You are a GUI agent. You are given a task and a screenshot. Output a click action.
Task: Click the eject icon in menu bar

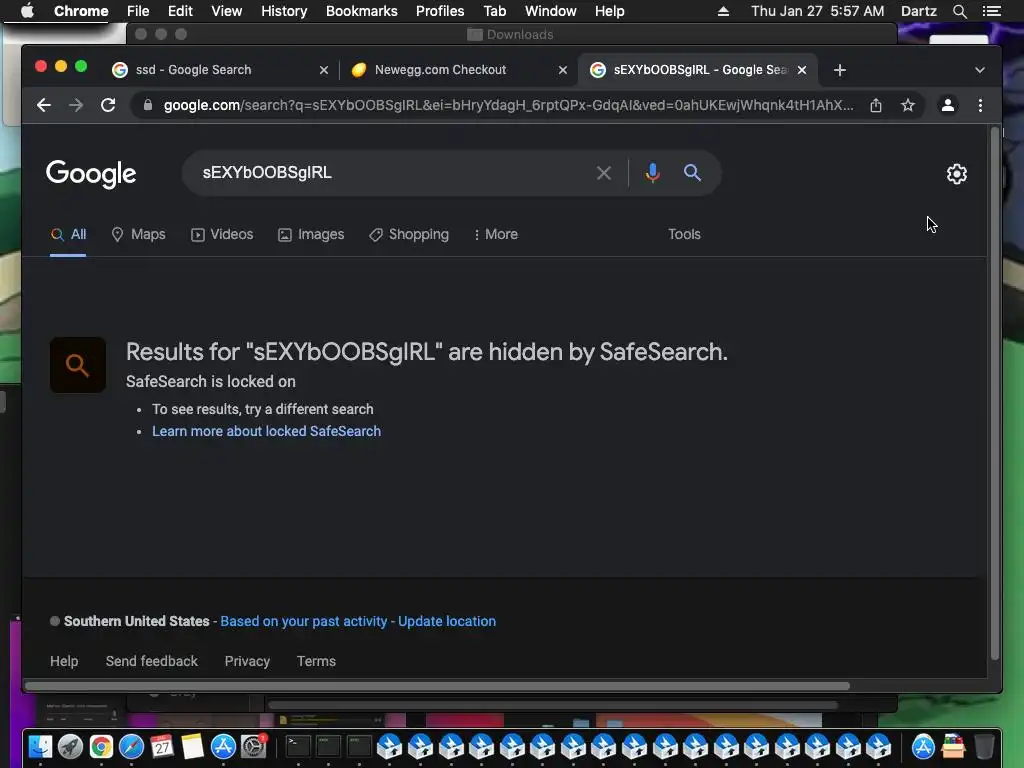click(723, 11)
